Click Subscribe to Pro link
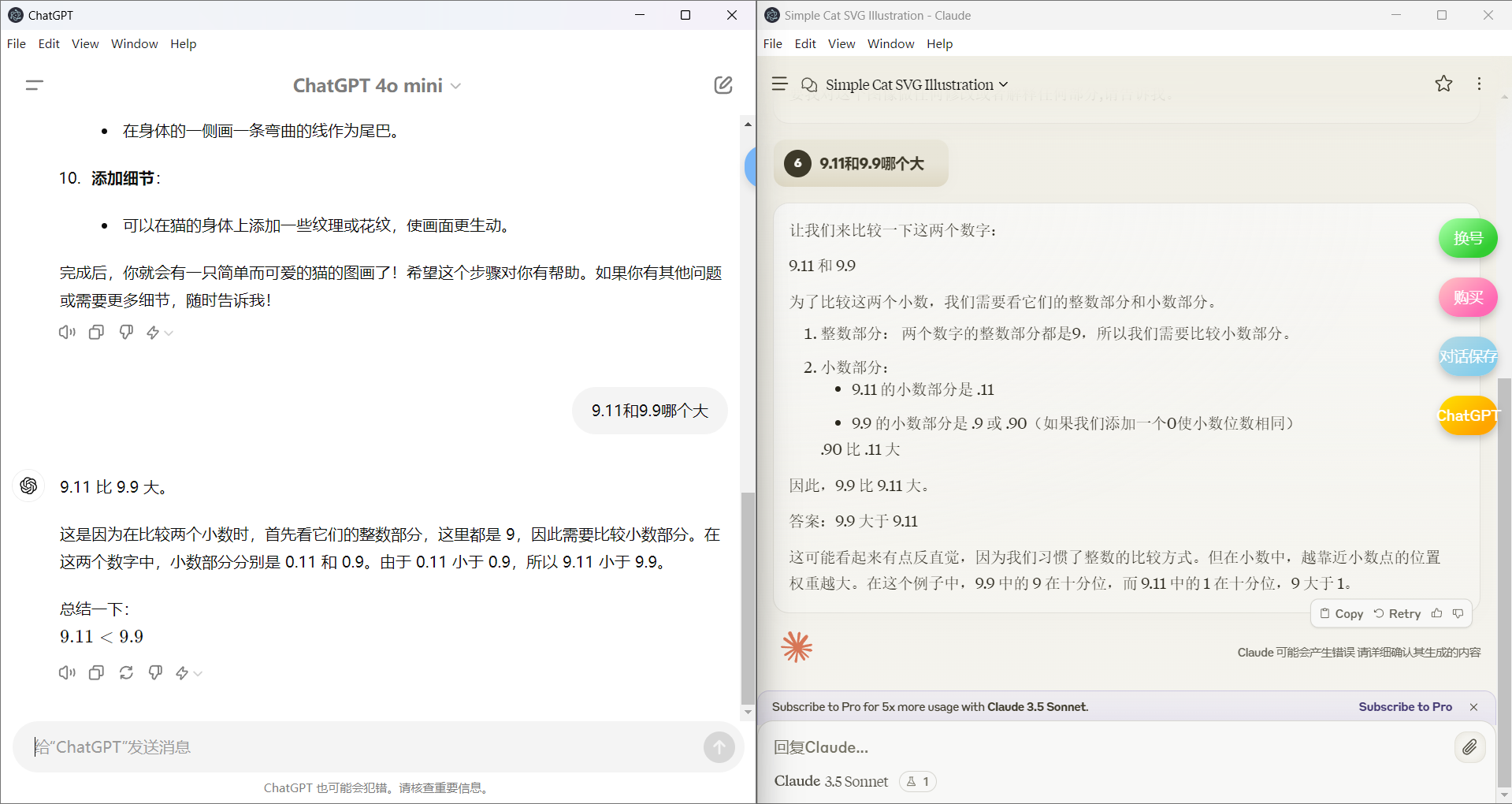The height and width of the screenshot is (804, 1512). click(x=1405, y=707)
